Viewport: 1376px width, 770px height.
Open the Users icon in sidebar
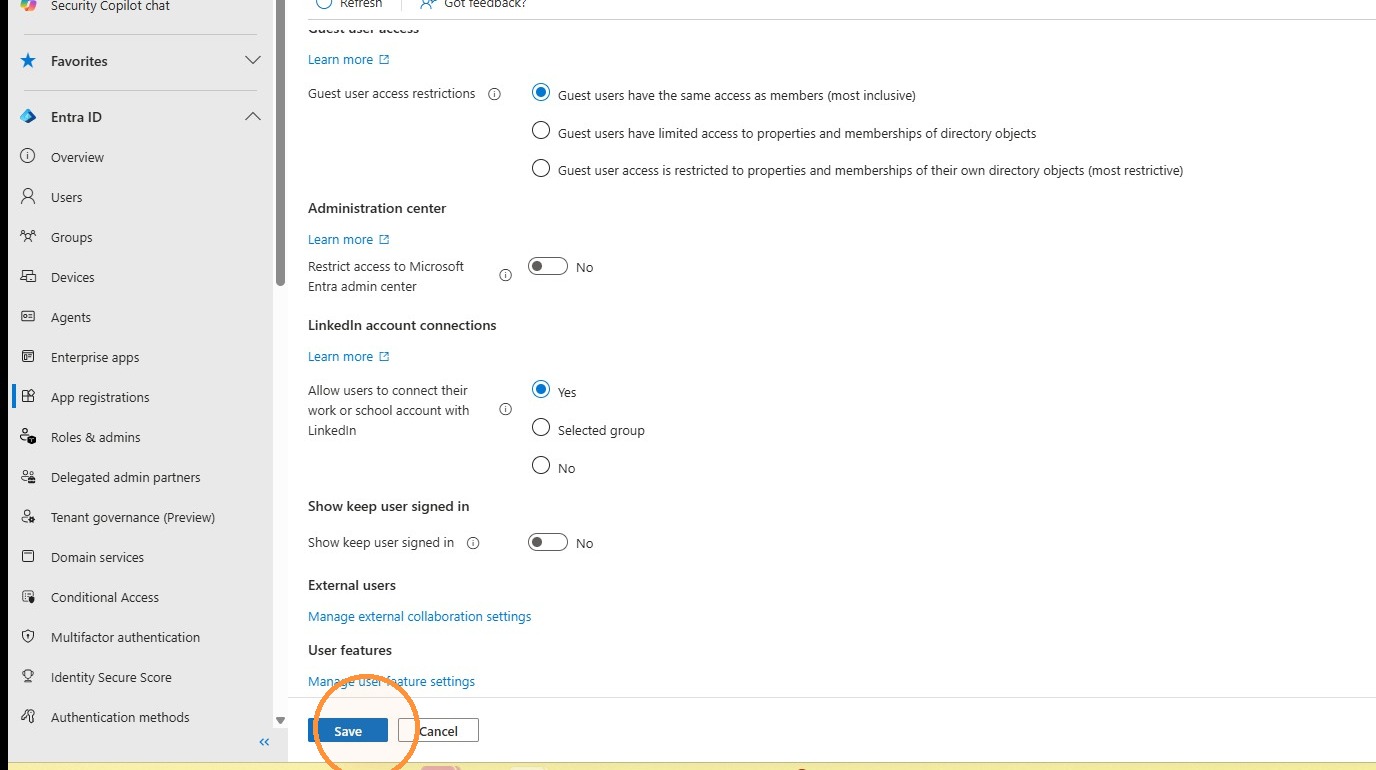tap(28, 197)
